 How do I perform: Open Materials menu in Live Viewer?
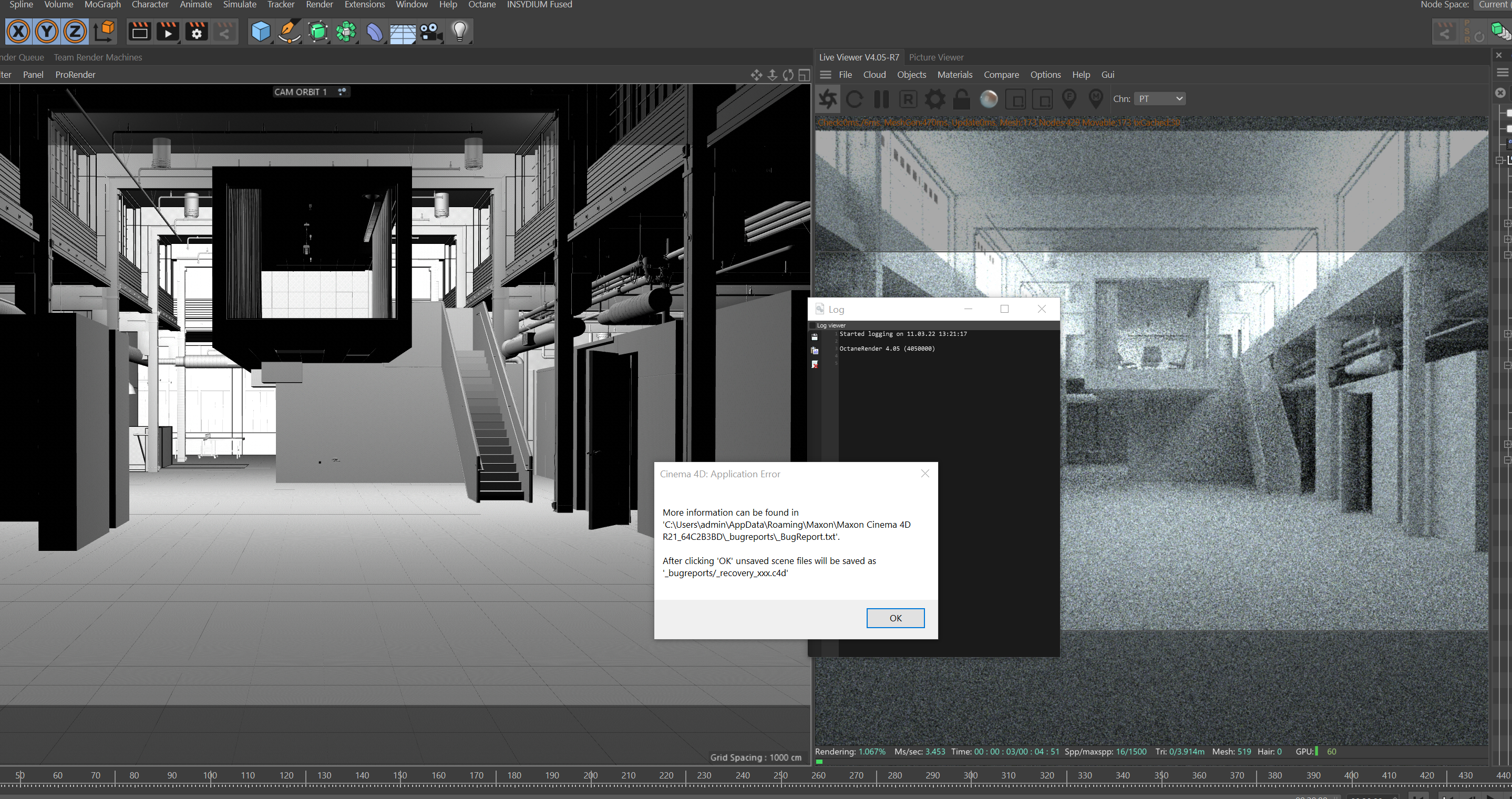pyautogui.click(x=954, y=75)
